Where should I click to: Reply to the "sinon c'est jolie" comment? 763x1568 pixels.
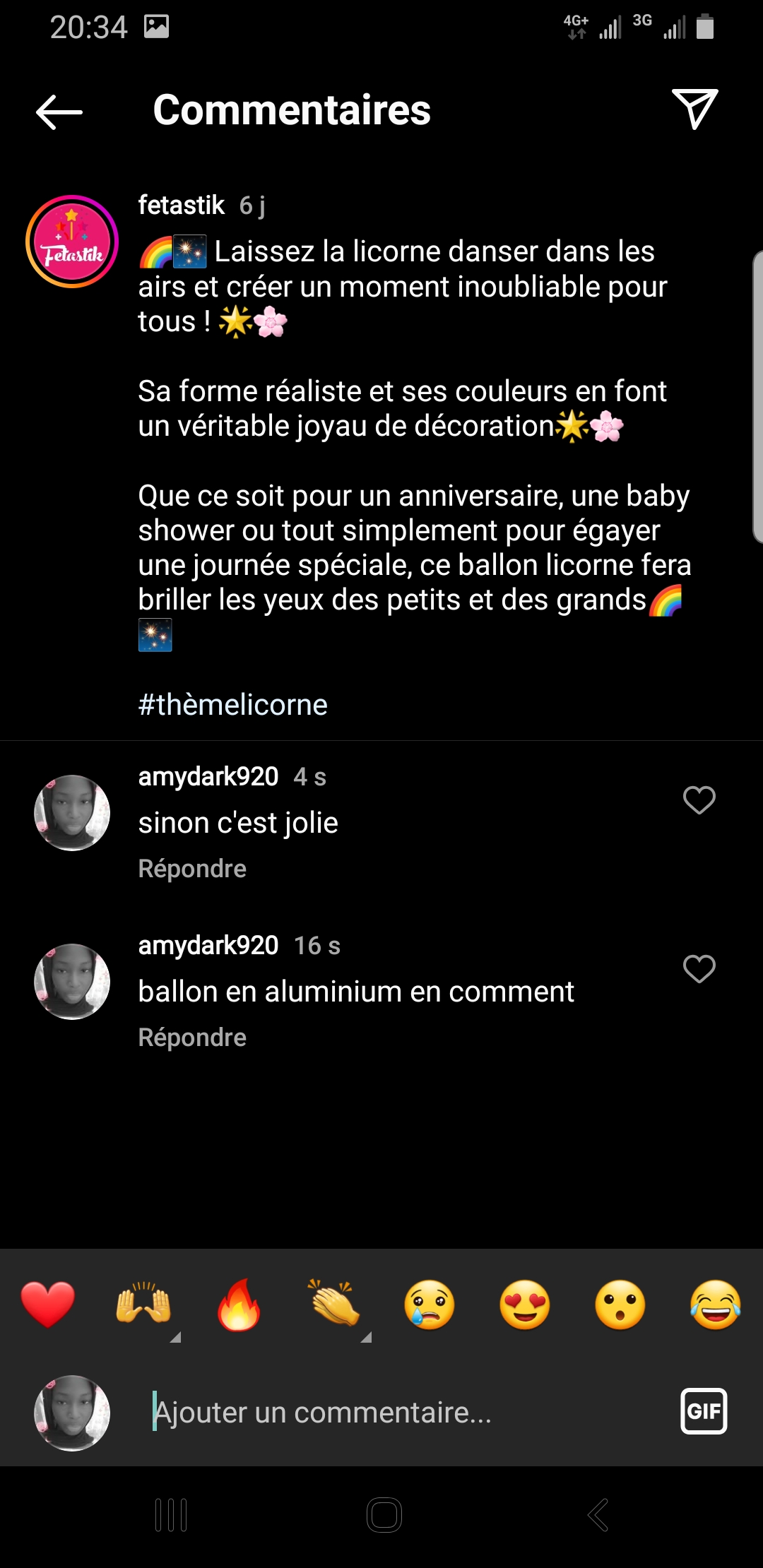tap(192, 869)
